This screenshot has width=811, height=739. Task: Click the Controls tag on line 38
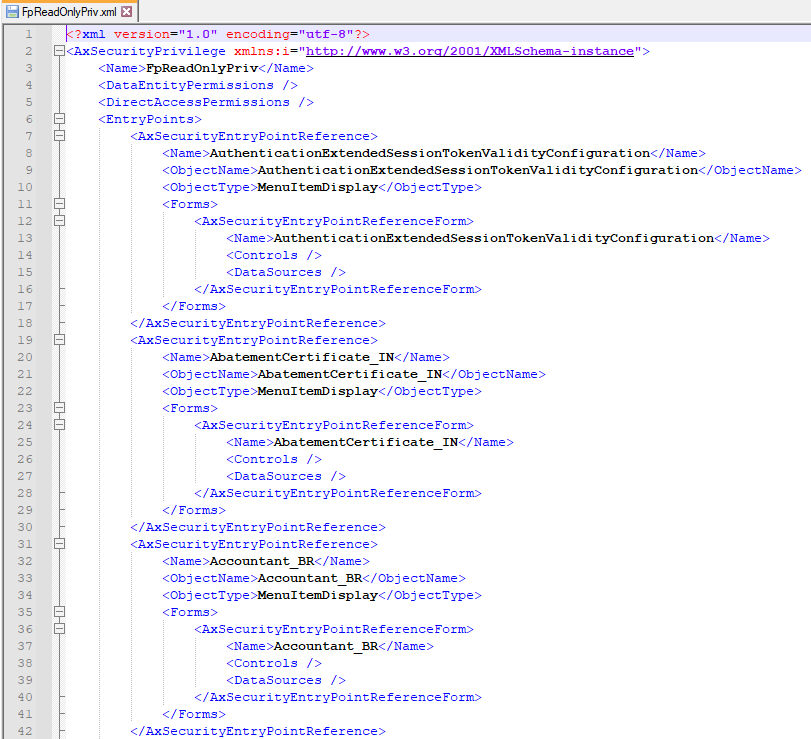[274, 663]
